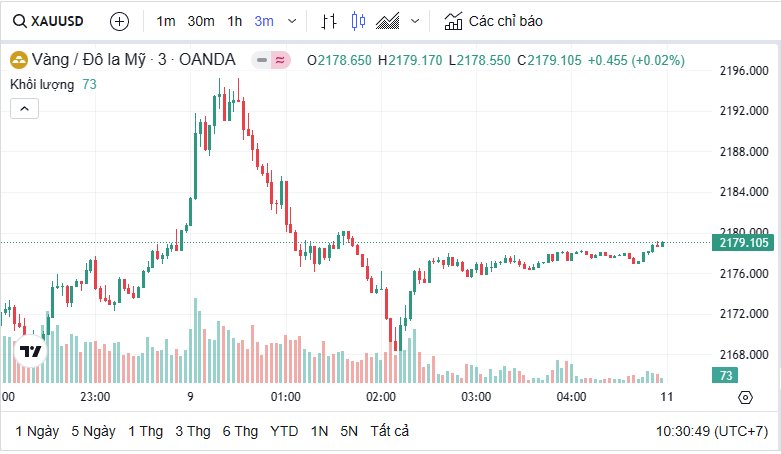Screen dimensions: 781x454
Task: Switch to the 1h timeframe
Action: pos(235,21)
